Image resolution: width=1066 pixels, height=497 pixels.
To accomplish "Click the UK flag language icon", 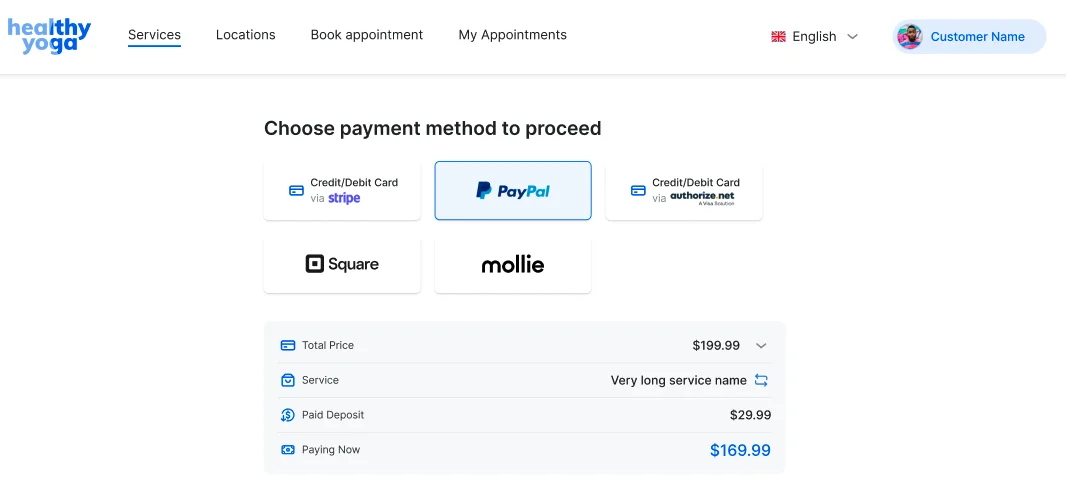I will [x=779, y=36].
